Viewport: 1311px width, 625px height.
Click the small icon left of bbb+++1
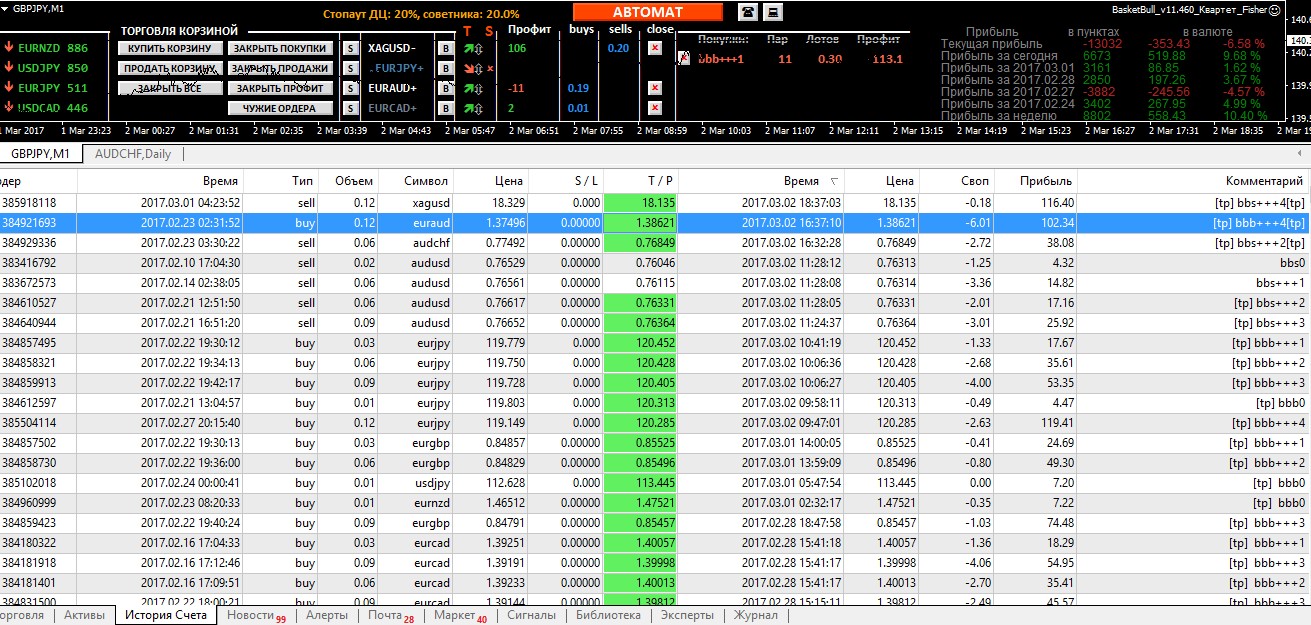coord(685,59)
